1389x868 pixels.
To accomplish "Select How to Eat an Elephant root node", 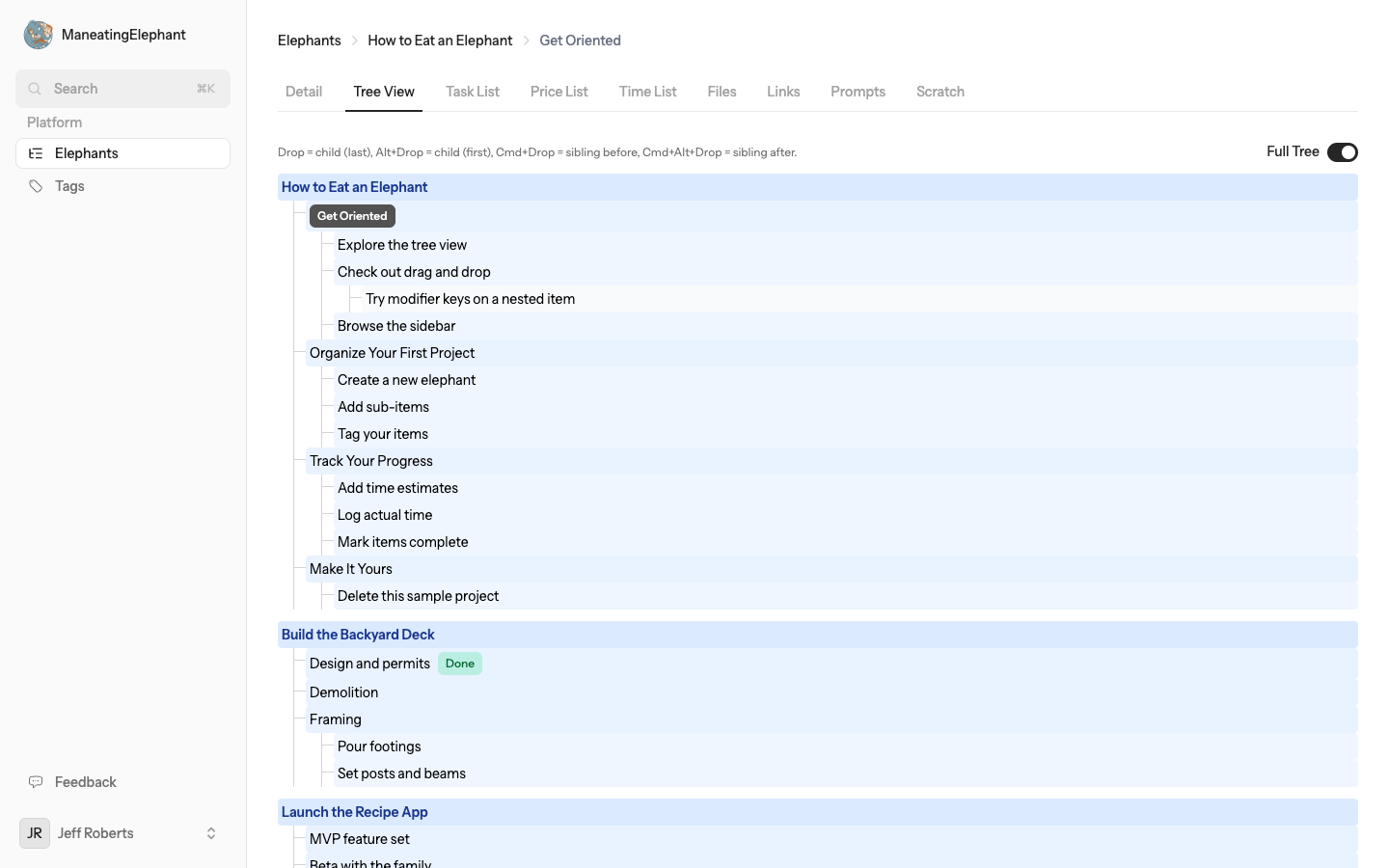I will [818, 187].
